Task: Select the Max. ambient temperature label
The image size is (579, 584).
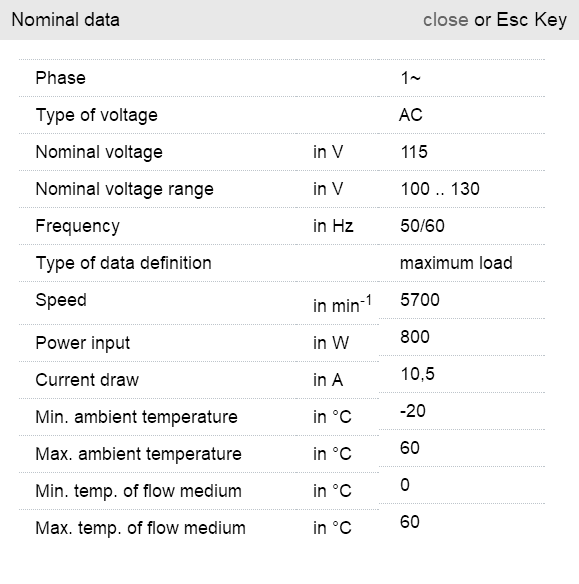Action: [x=139, y=454]
